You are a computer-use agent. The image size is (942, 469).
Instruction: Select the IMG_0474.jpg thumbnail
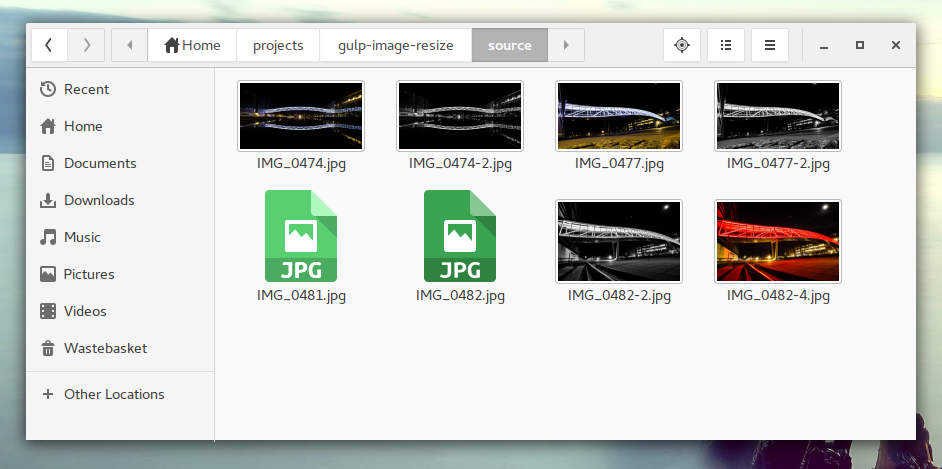tap(301, 116)
